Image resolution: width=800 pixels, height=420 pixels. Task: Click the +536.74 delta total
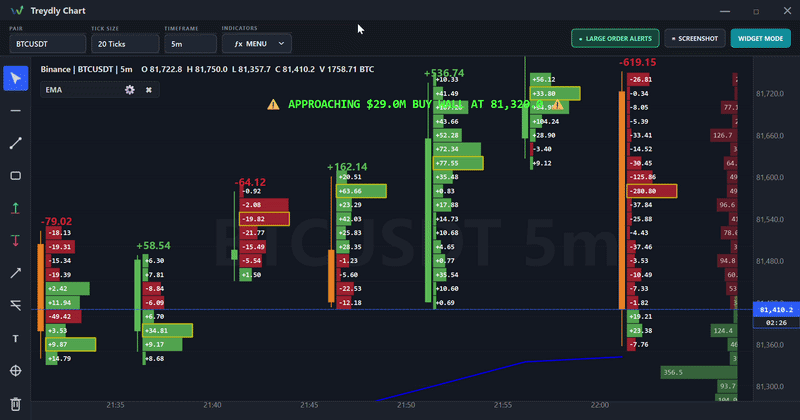tap(444, 73)
